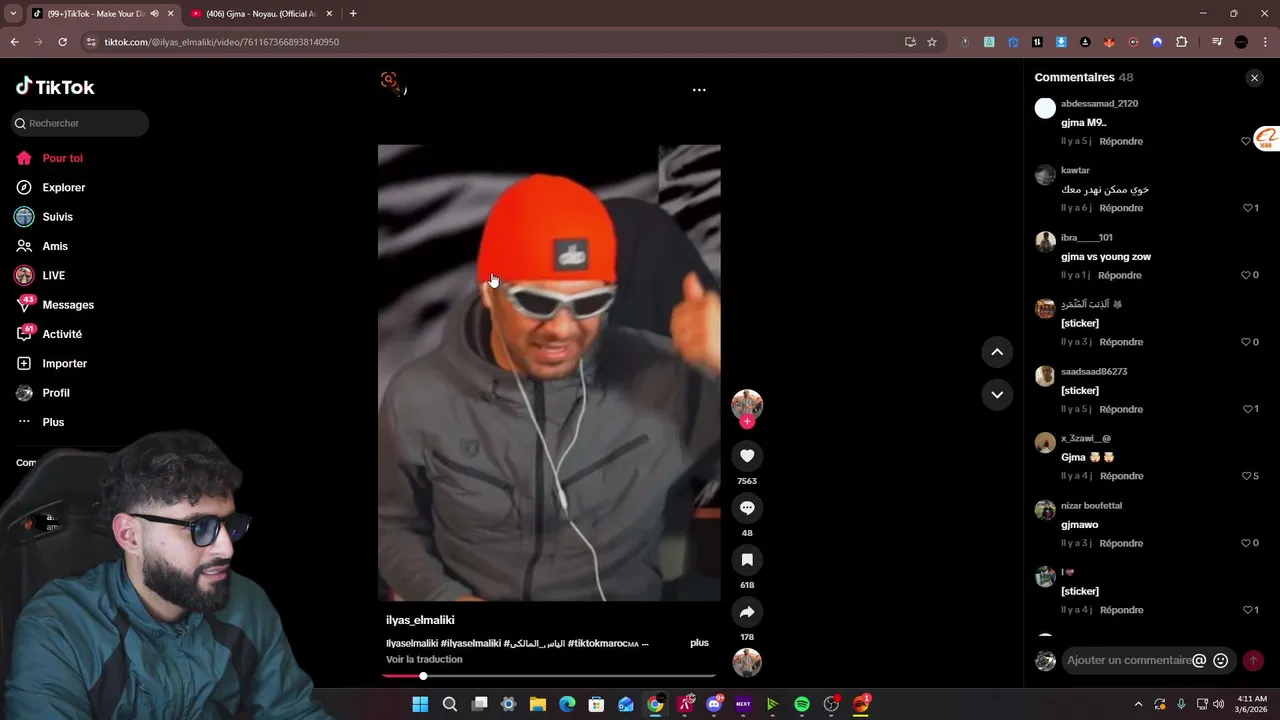This screenshot has width=1280, height=720.
Task: Open a new browser tab
Action: [353, 14]
